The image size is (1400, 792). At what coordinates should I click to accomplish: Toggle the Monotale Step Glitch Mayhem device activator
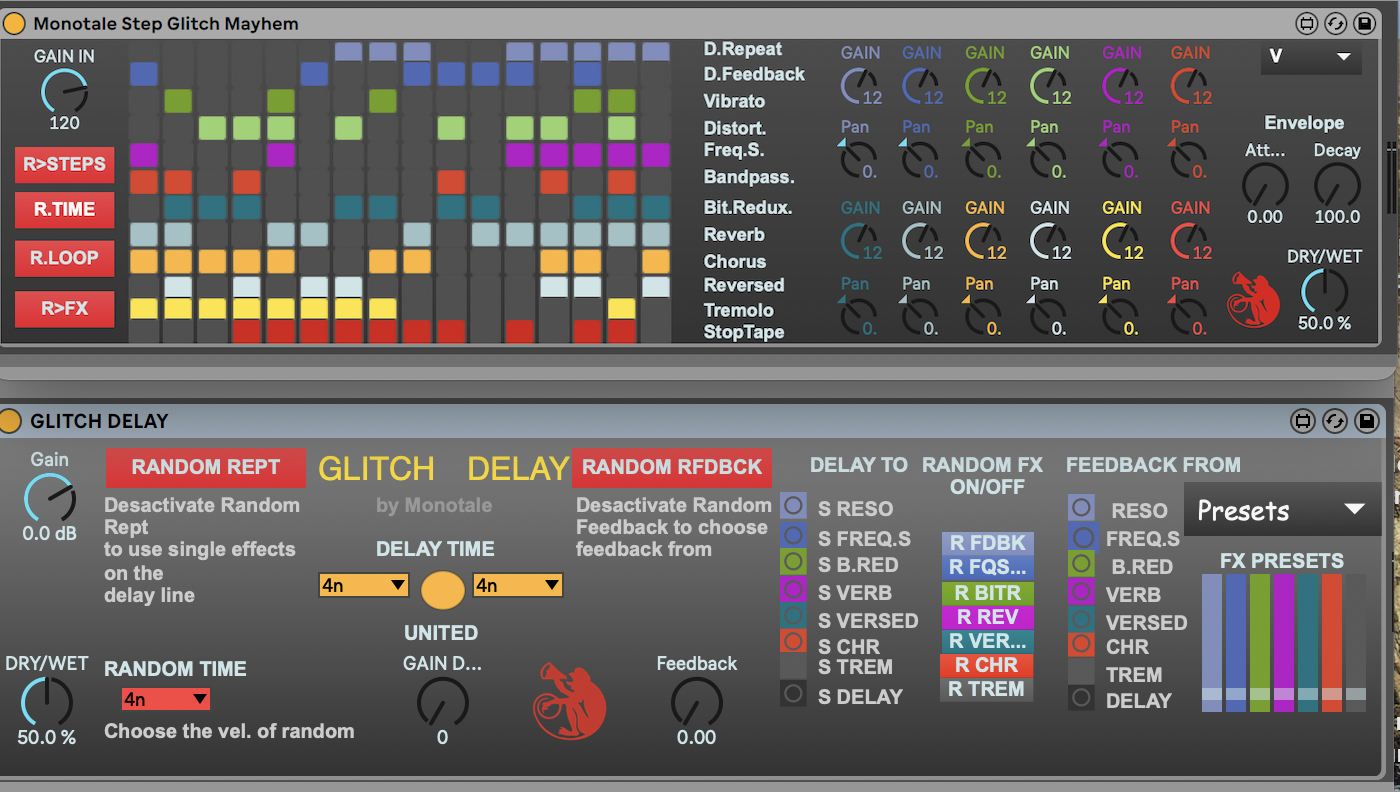click(x=14, y=23)
